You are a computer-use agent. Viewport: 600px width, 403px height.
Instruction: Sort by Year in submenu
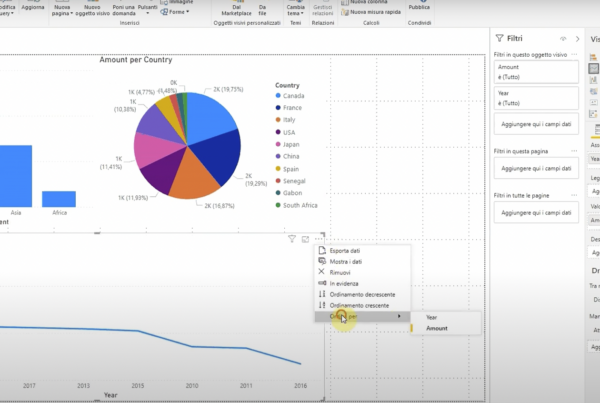pos(446,317)
